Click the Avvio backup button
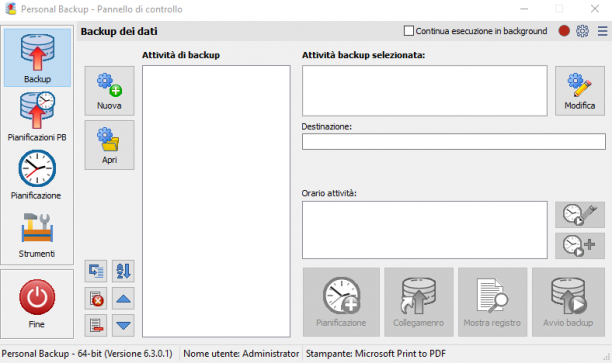The image size is (612, 363). pyautogui.click(x=568, y=302)
